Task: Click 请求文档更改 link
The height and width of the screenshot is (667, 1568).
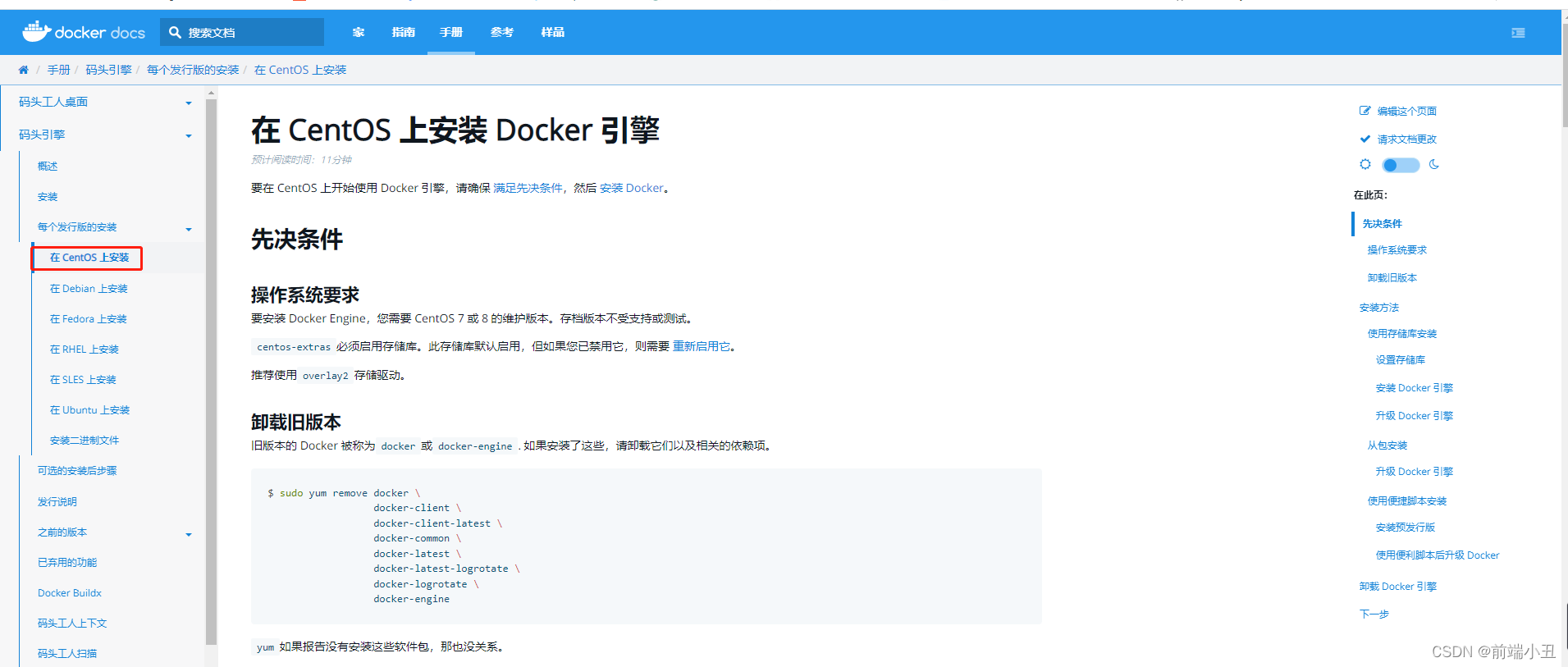Action: pyautogui.click(x=1407, y=139)
